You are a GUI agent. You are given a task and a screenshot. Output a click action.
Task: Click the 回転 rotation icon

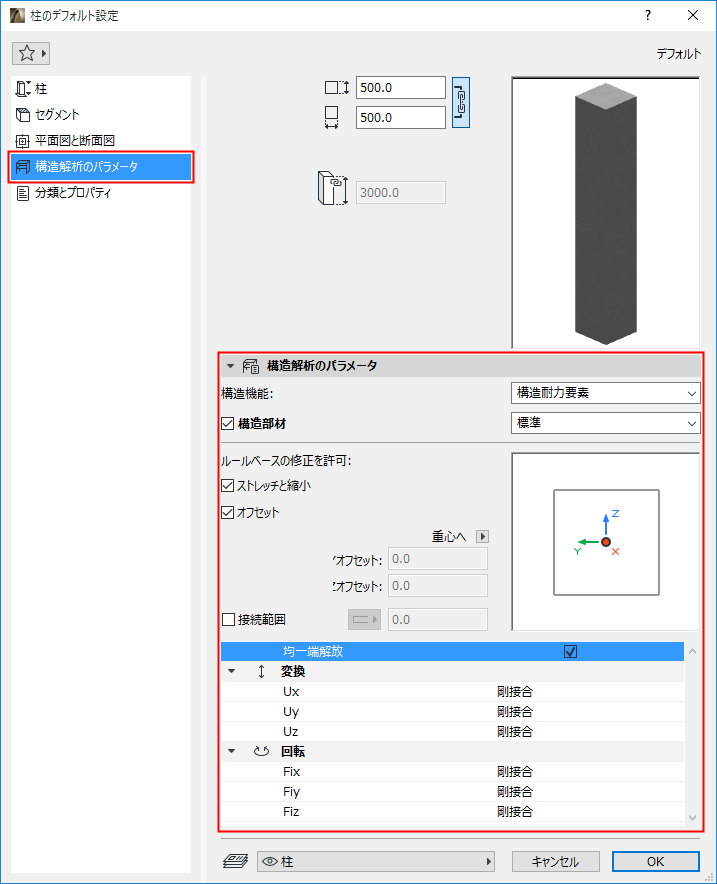coord(261,752)
